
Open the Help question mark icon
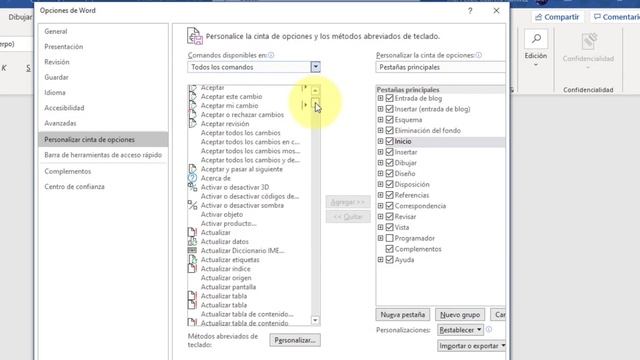pyautogui.click(x=470, y=11)
